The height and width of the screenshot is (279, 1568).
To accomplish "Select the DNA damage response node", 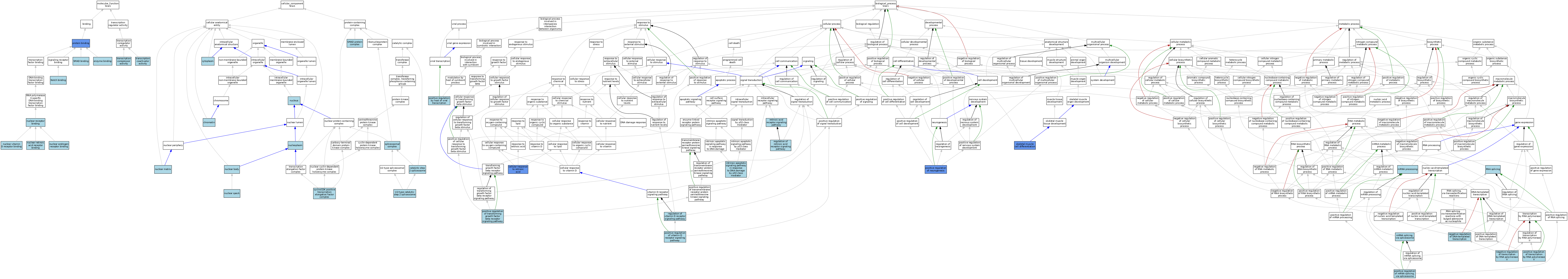I will (x=633, y=122).
